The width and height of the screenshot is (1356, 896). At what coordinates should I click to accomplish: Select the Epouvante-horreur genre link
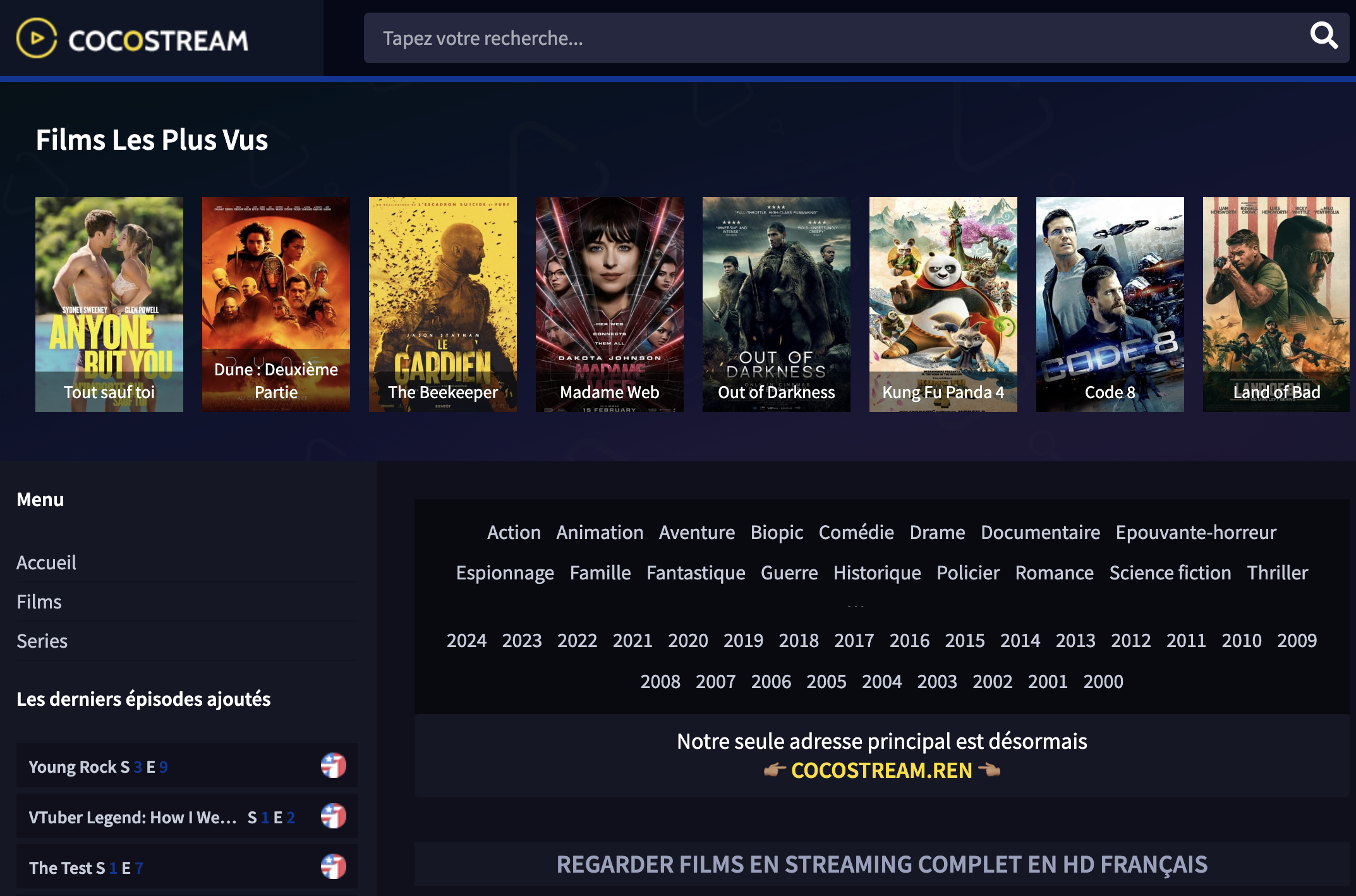pos(1196,532)
